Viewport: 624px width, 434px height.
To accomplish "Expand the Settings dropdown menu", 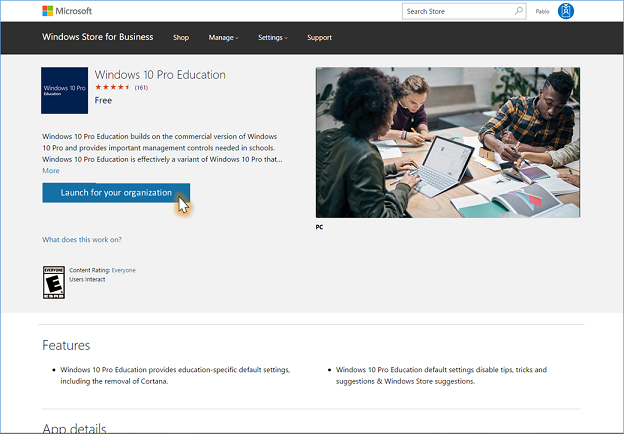I will coord(273,37).
